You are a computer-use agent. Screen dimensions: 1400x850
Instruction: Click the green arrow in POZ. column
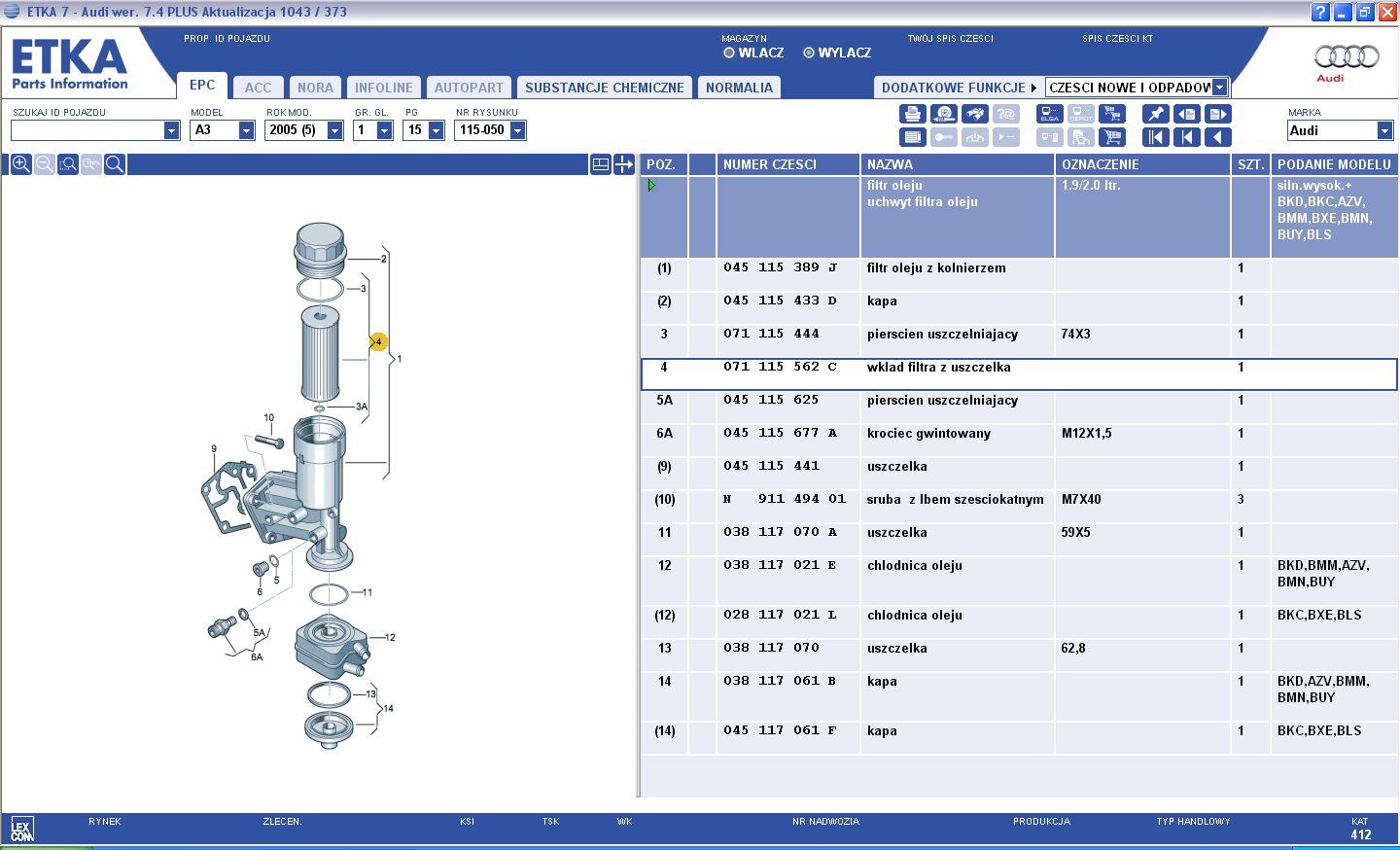[651, 185]
